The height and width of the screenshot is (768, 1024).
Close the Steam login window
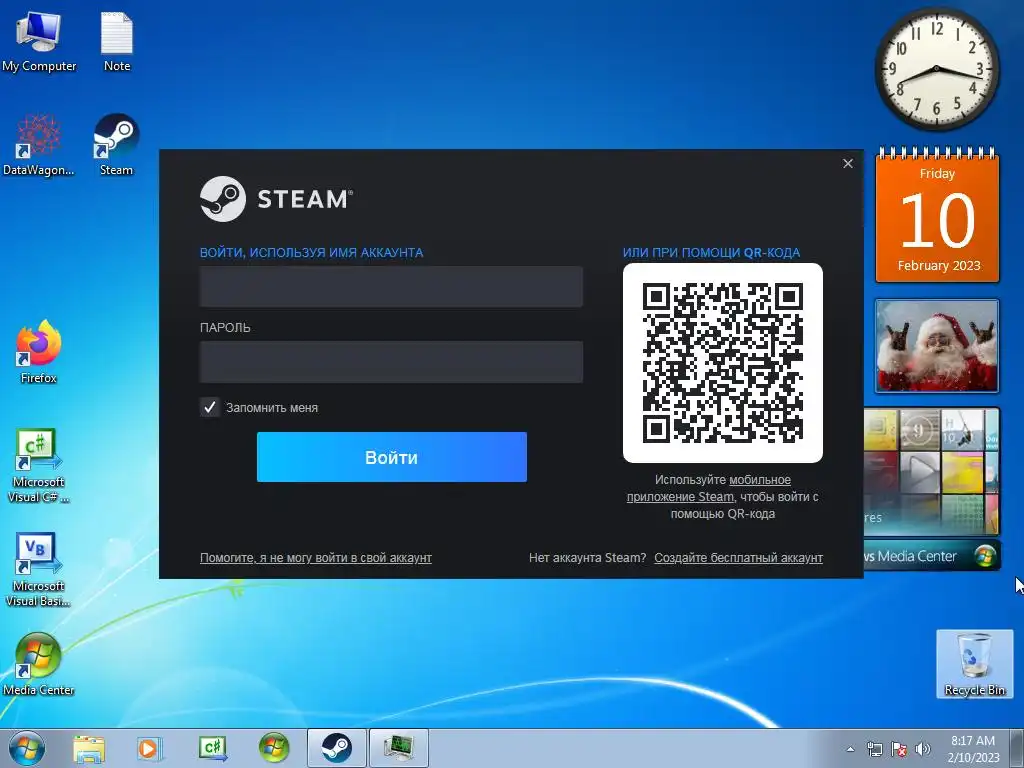[848, 163]
